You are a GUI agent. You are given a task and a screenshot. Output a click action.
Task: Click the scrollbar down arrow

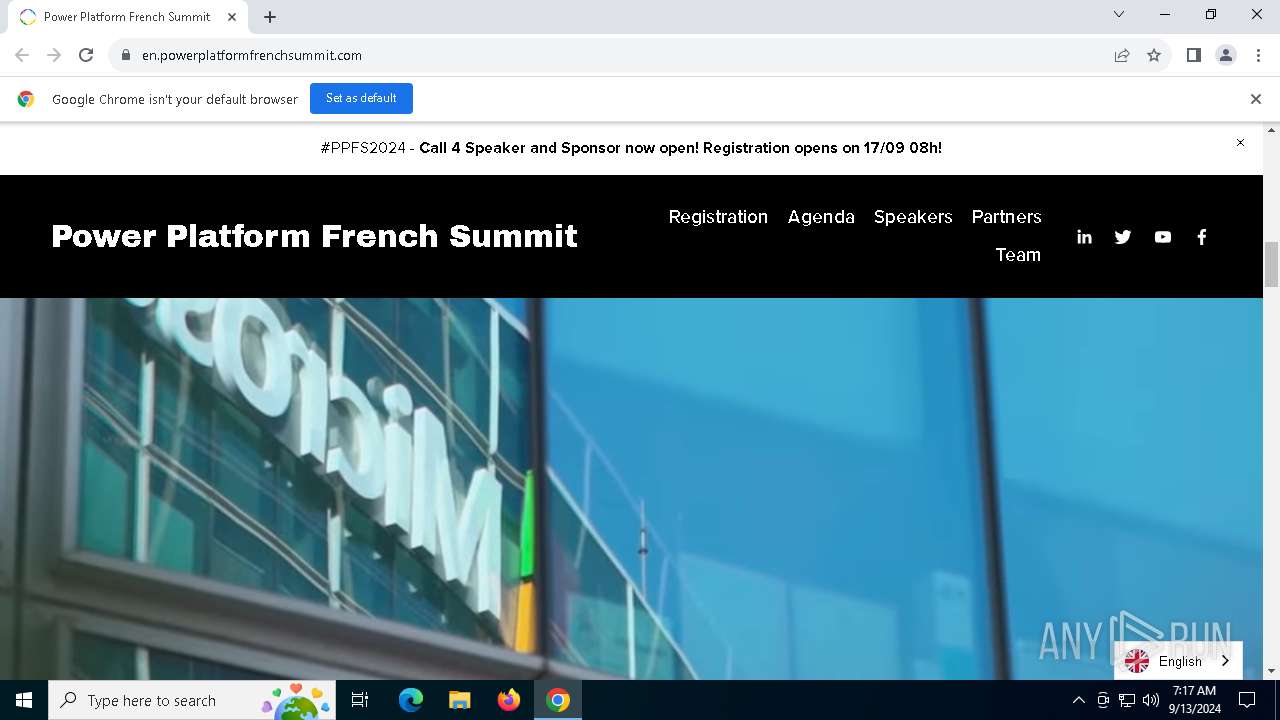tap(1272, 671)
